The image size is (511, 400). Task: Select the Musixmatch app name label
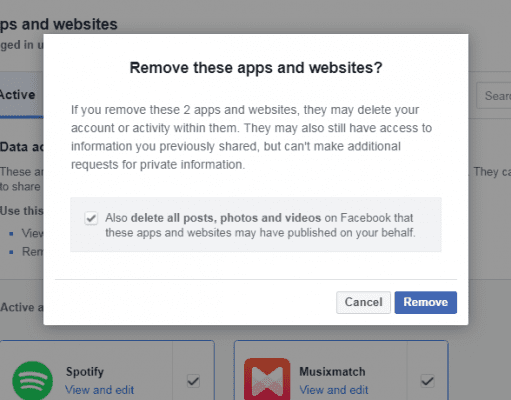point(332,372)
